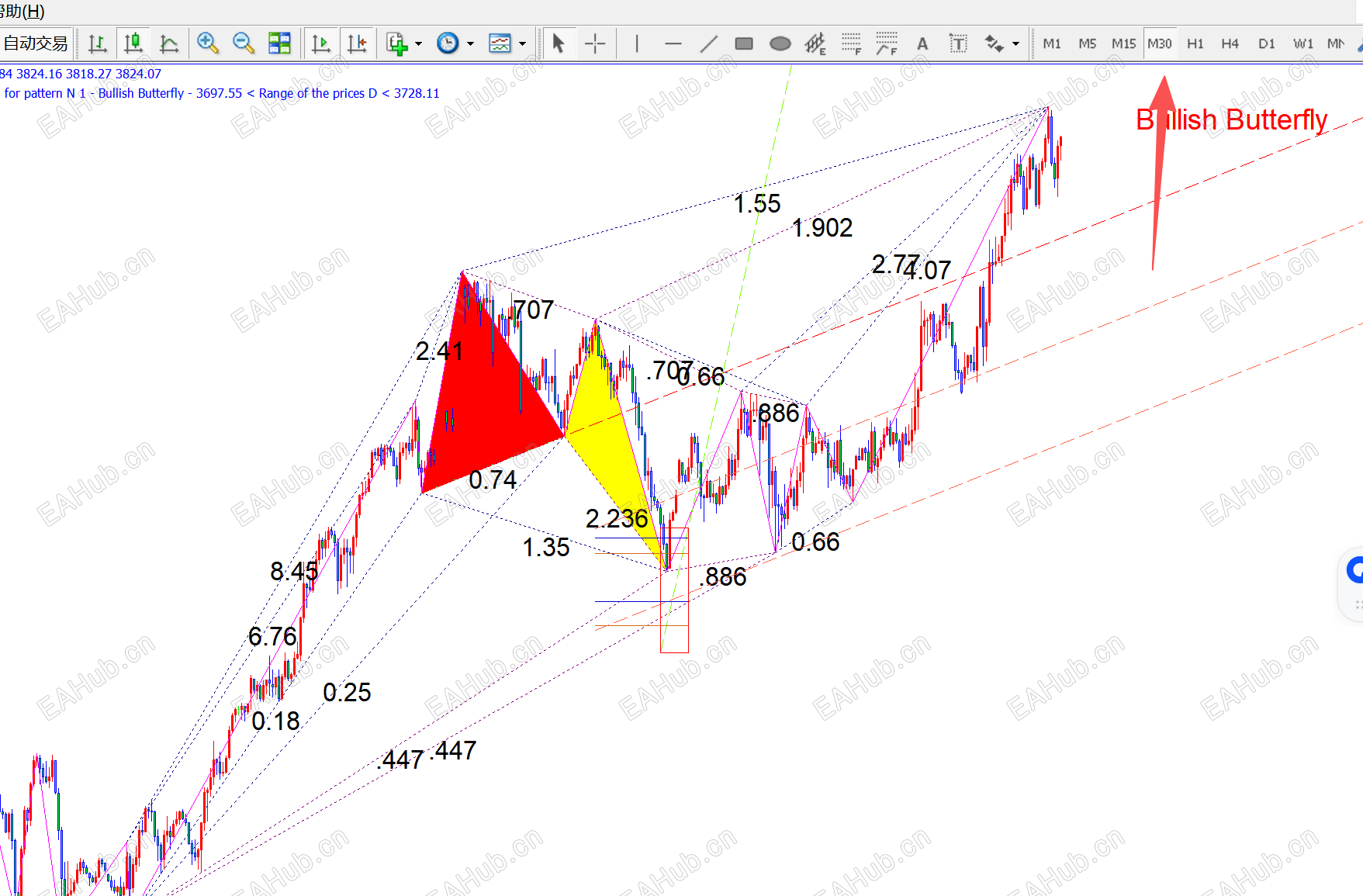Image resolution: width=1363 pixels, height=896 pixels.
Task: Switch to D1 daily timeframe
Action: coord(1267,43)
